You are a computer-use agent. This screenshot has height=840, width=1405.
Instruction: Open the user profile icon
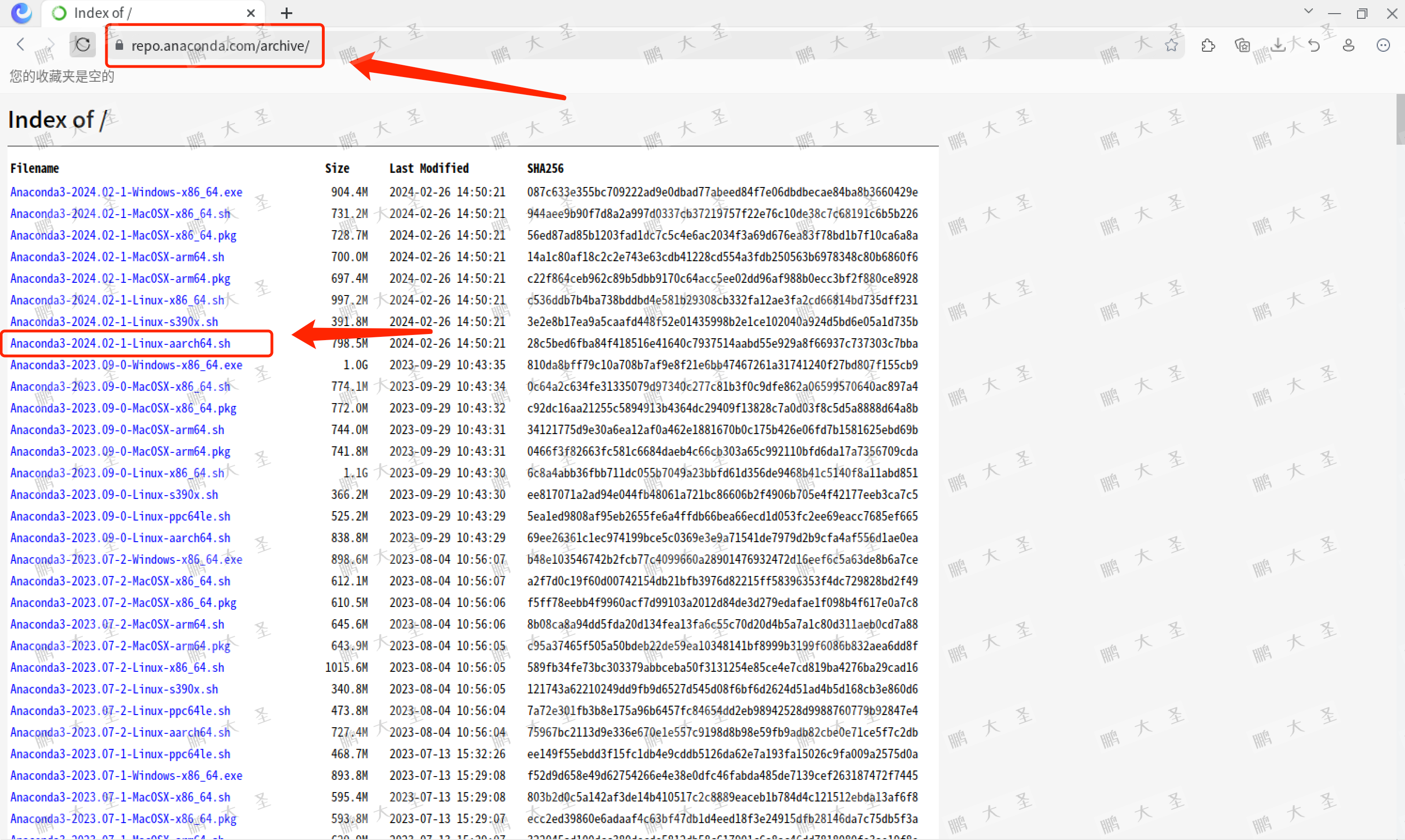[1349, 45]
